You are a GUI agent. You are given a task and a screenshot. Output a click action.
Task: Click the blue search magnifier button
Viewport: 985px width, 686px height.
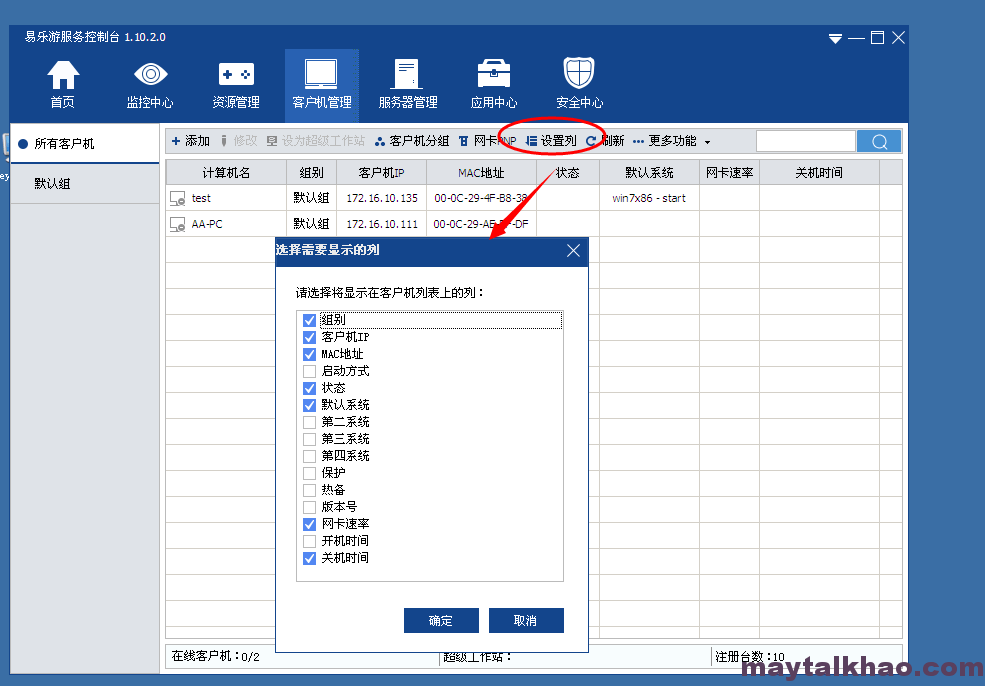click(879, 141)
